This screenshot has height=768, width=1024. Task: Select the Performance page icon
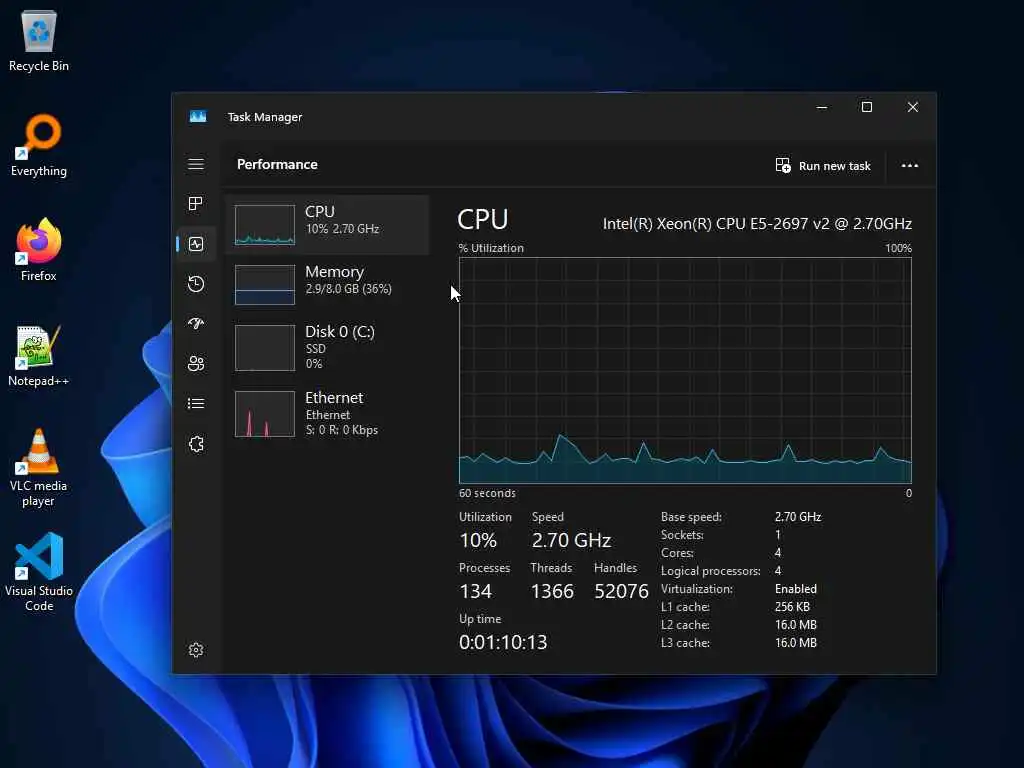[x=196, y=244]
